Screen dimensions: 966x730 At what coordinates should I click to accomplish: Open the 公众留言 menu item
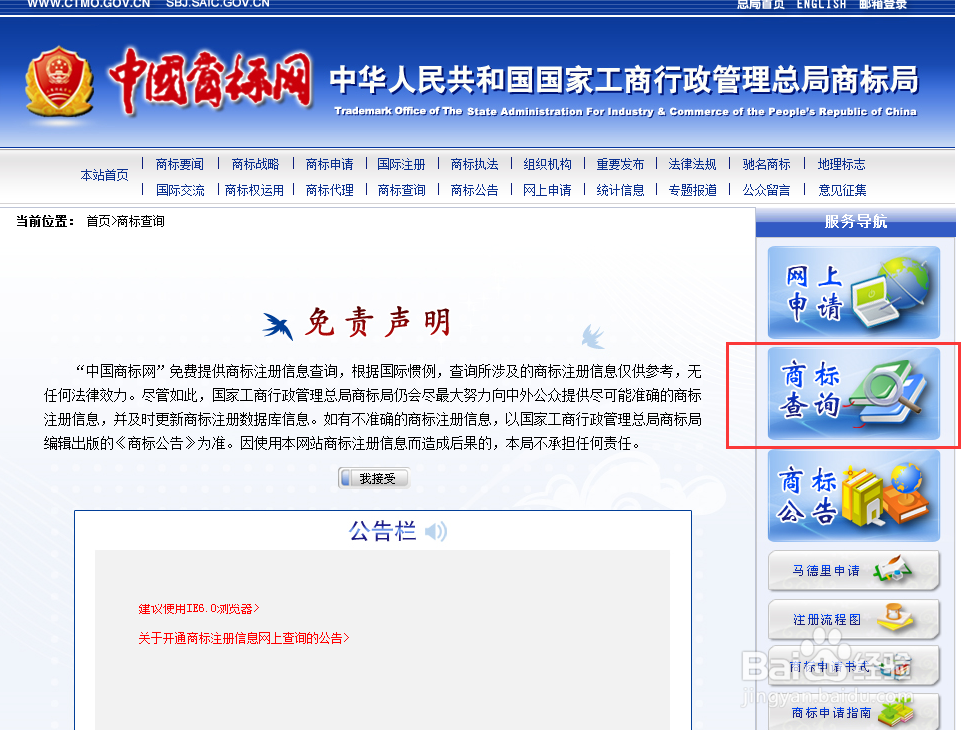click(x=766, y=190)
